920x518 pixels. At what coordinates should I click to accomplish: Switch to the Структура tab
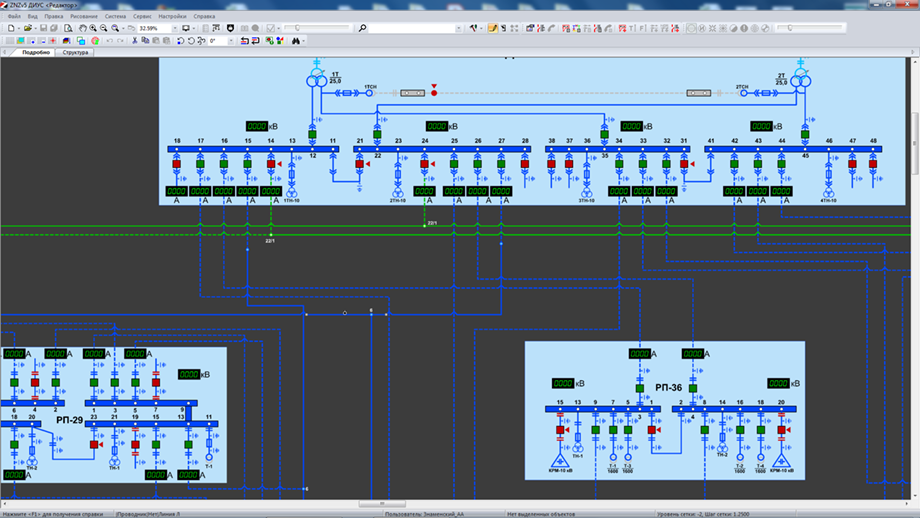pos(75,52)
